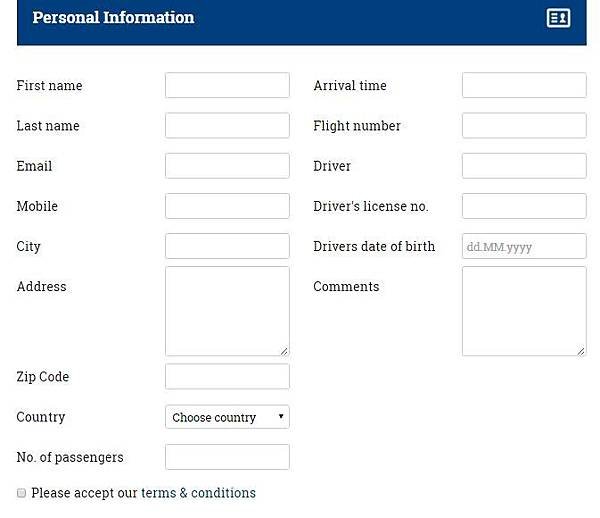Select the City text box

[x=227, y=246]
